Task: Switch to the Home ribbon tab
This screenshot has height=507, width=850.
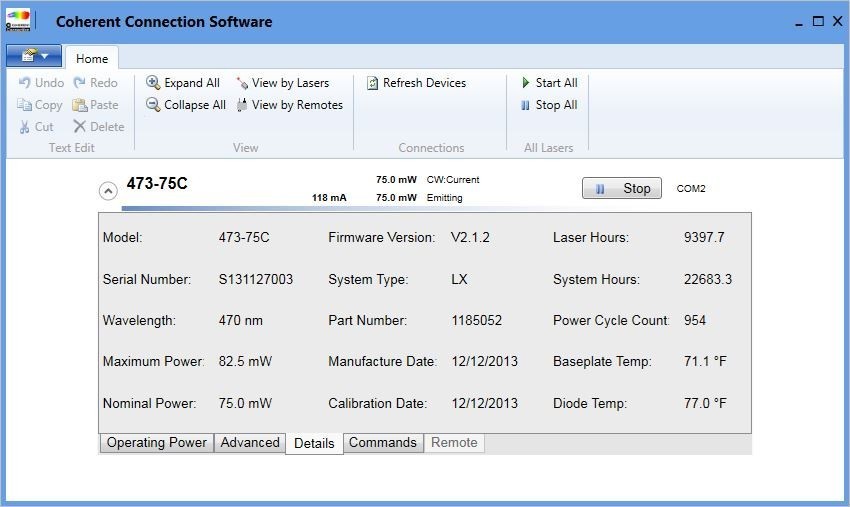Action: pos(92,59)
